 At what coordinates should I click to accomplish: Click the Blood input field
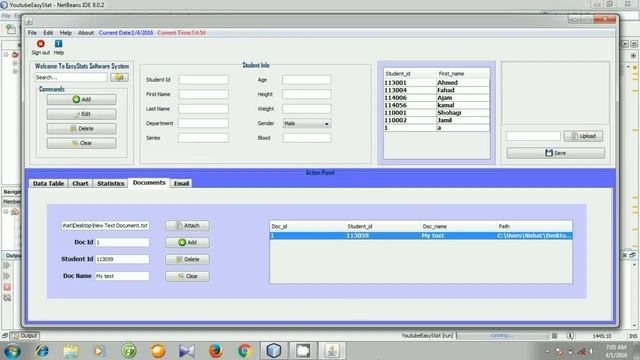pyautogui.click(x=307, y=138)
